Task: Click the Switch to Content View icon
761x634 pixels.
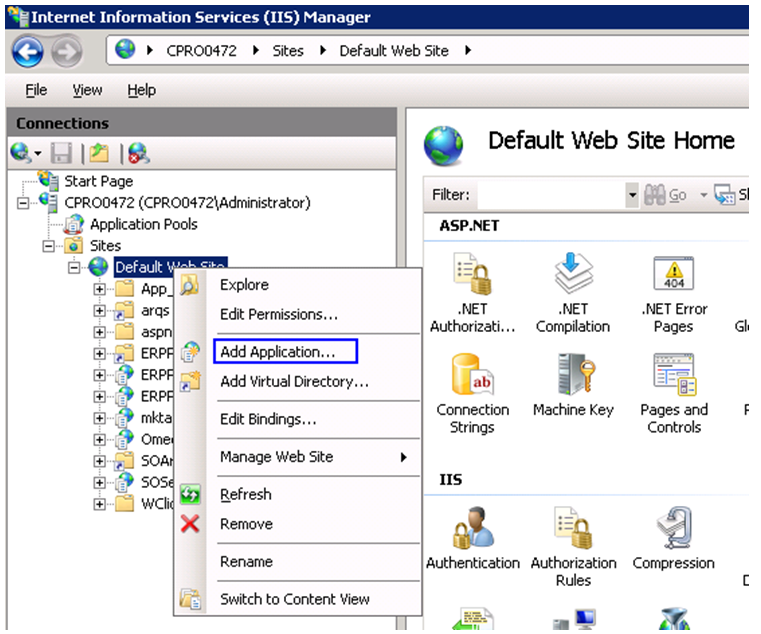Action: point(190,599)
